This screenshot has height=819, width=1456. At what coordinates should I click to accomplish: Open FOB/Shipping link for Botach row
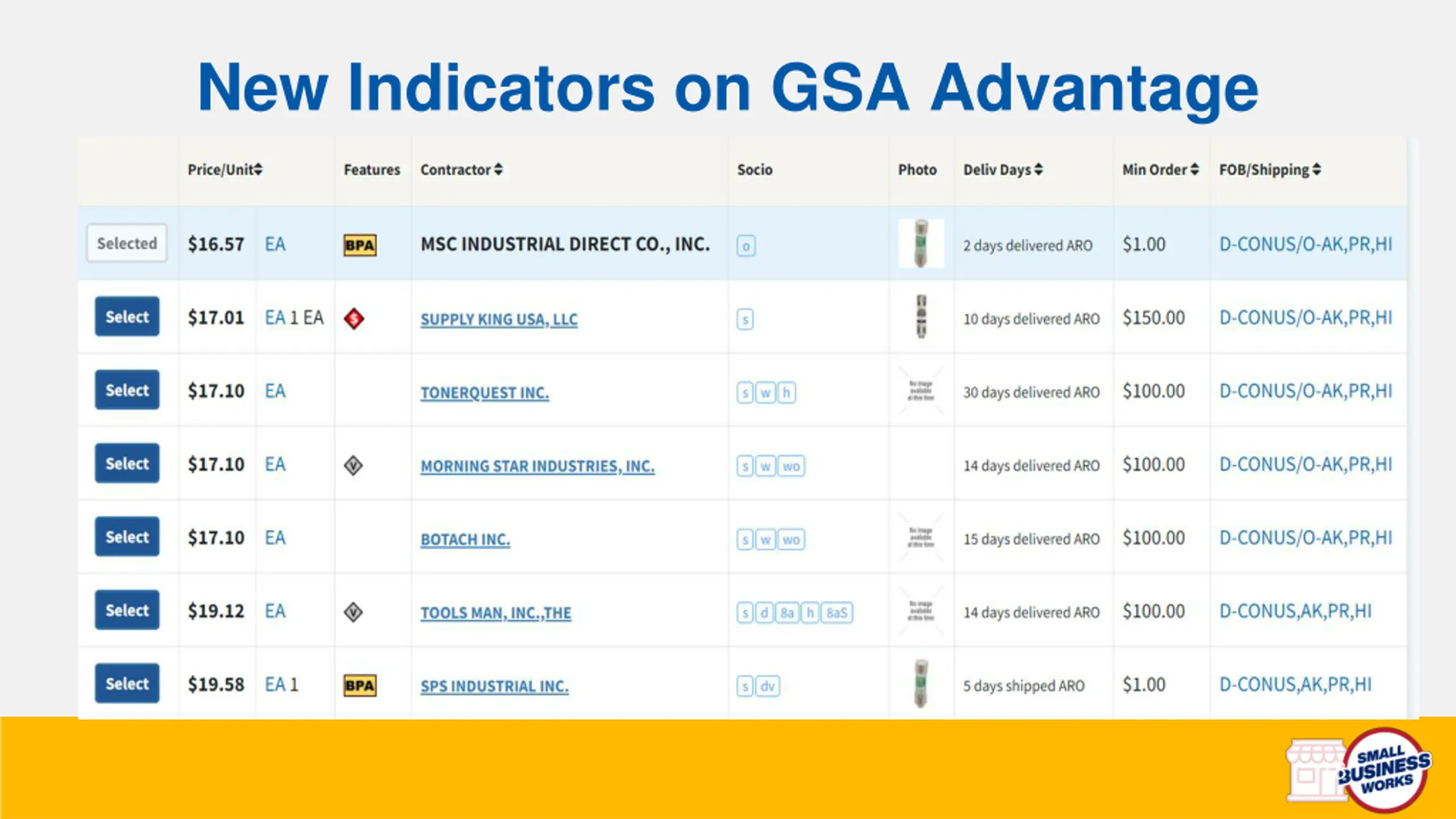click(x=1306, y=538)
